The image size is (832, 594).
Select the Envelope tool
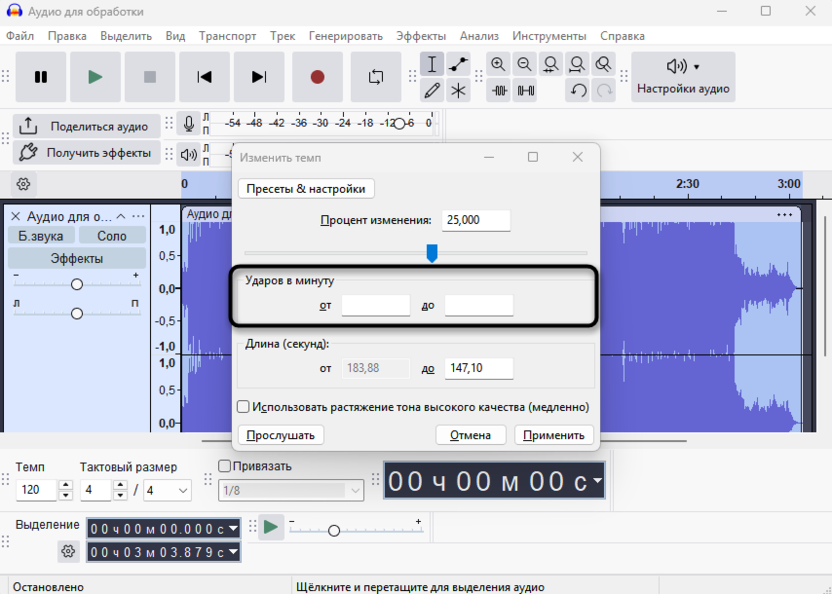[458, 65]
